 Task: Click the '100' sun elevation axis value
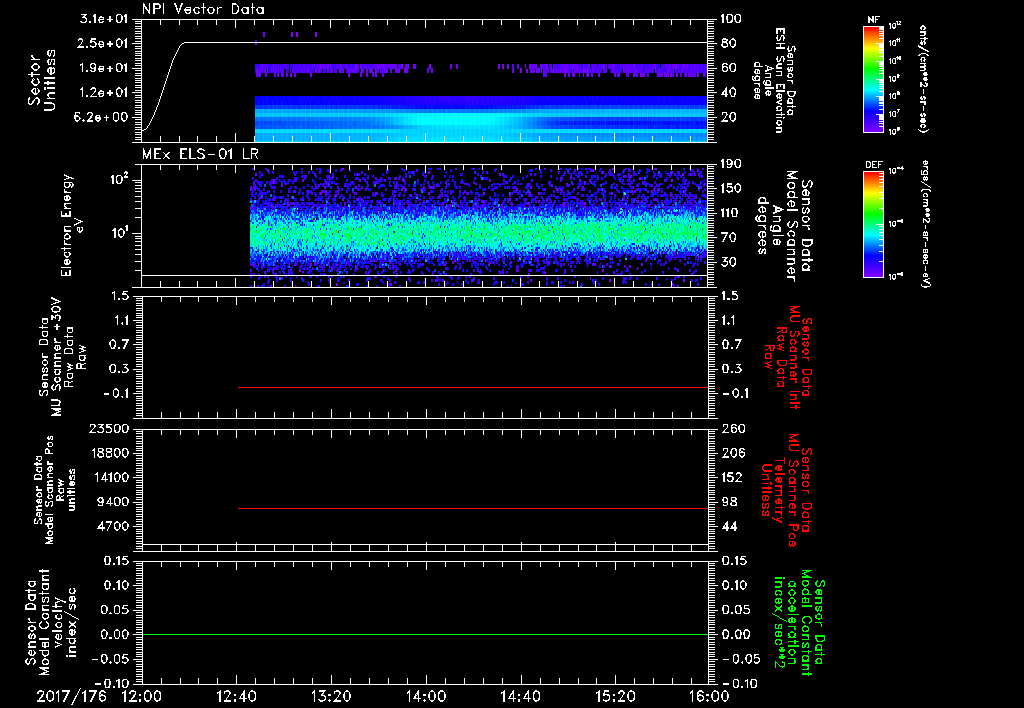(731, 19)
